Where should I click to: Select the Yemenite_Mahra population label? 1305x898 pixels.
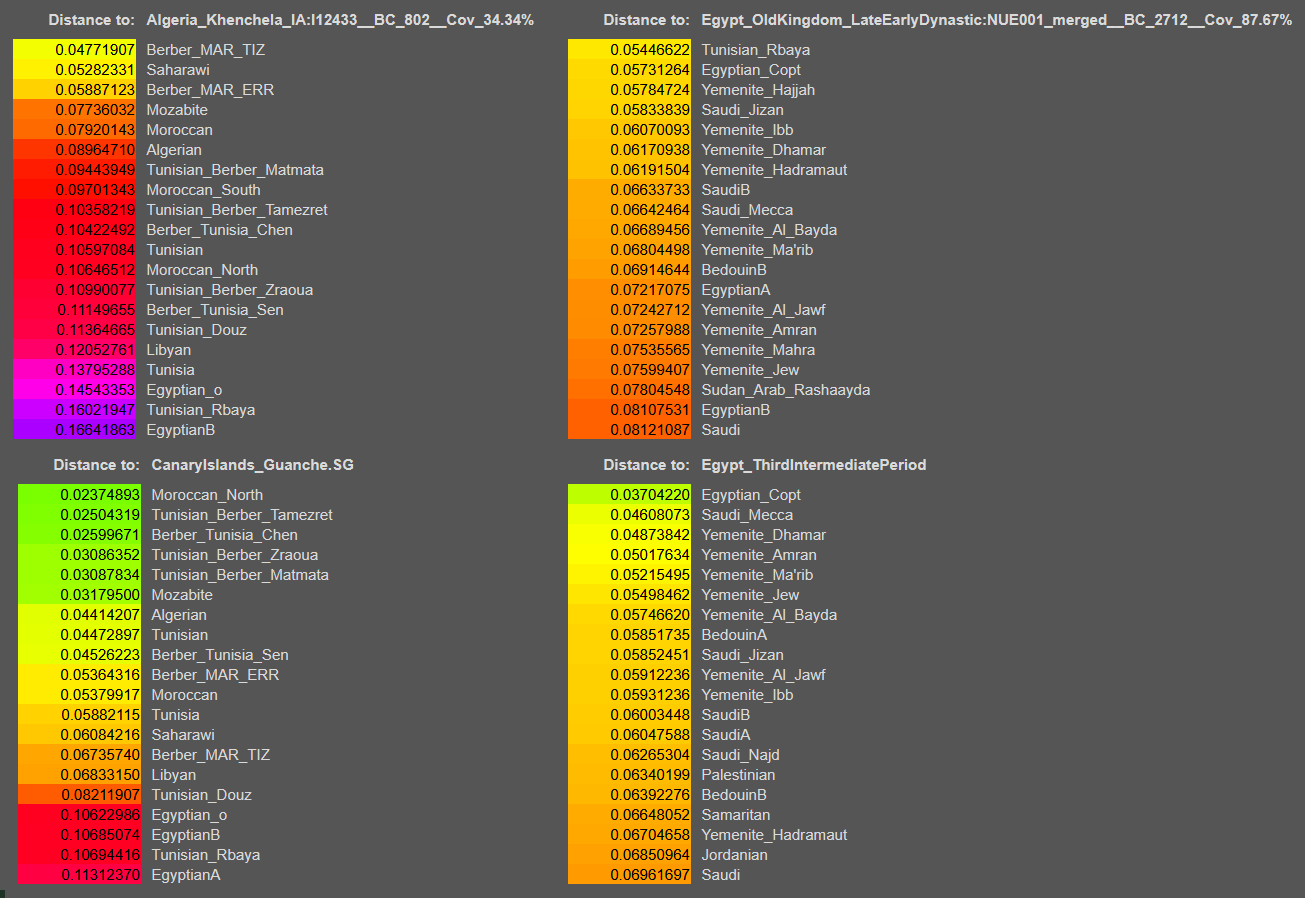point(758,350)
